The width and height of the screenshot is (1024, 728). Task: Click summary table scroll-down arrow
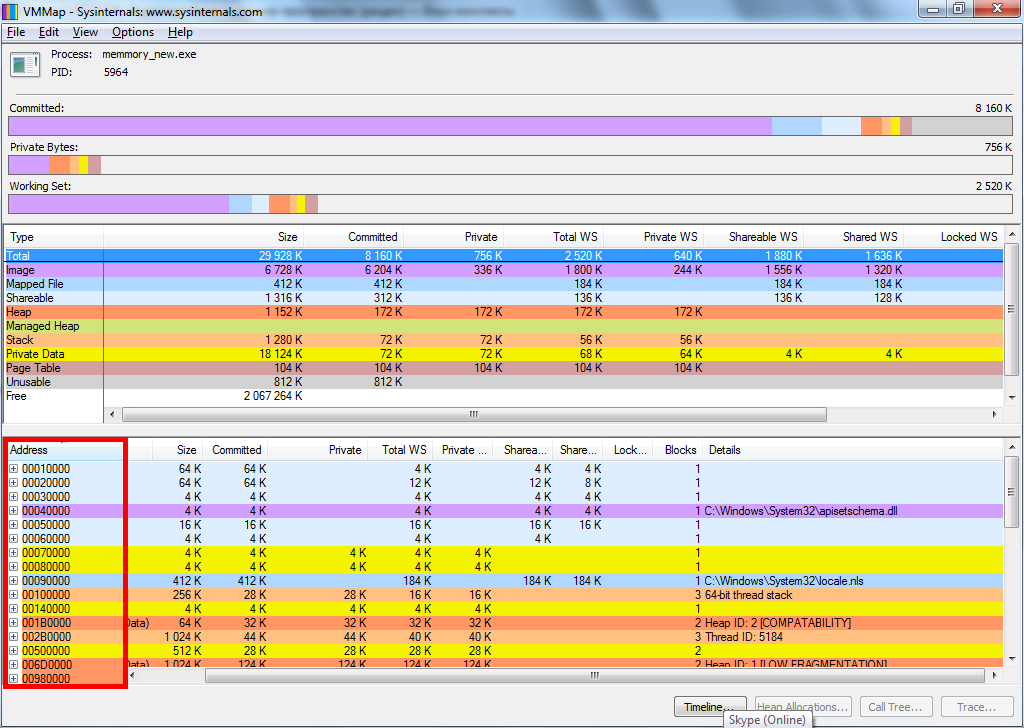1012,398
